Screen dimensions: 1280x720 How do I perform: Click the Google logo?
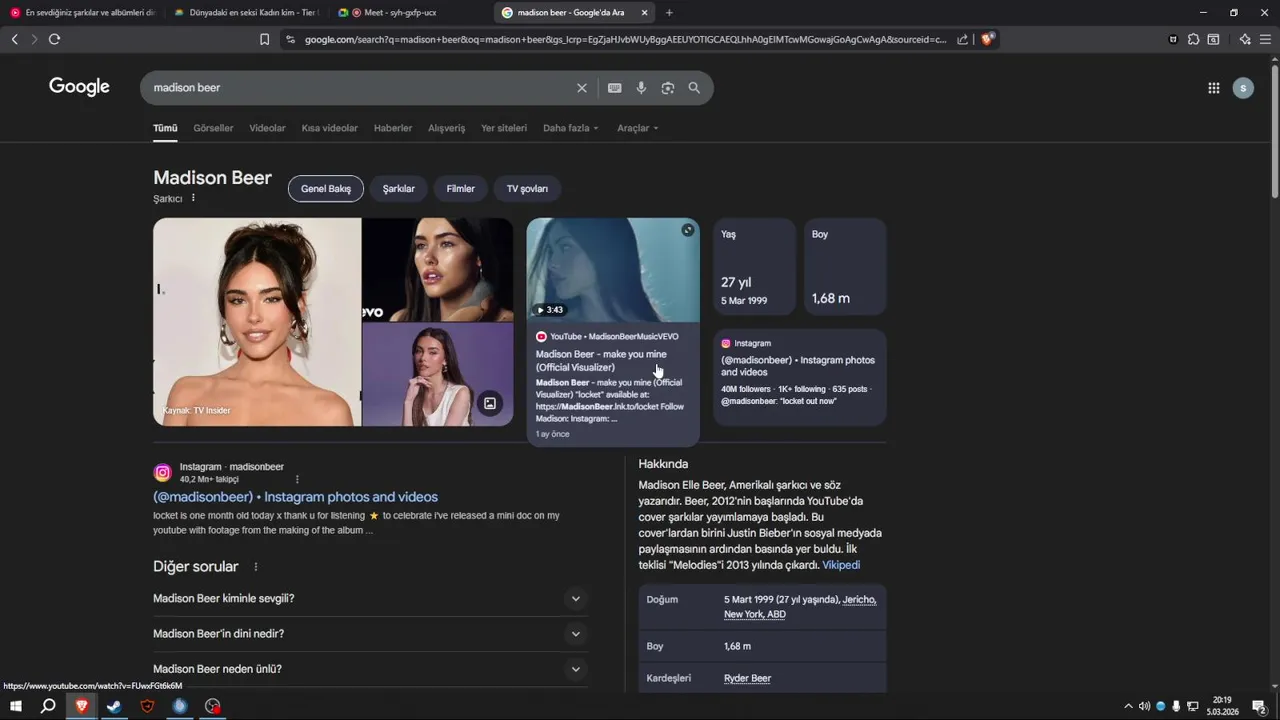pyautogui.click(x=79, y=87)
